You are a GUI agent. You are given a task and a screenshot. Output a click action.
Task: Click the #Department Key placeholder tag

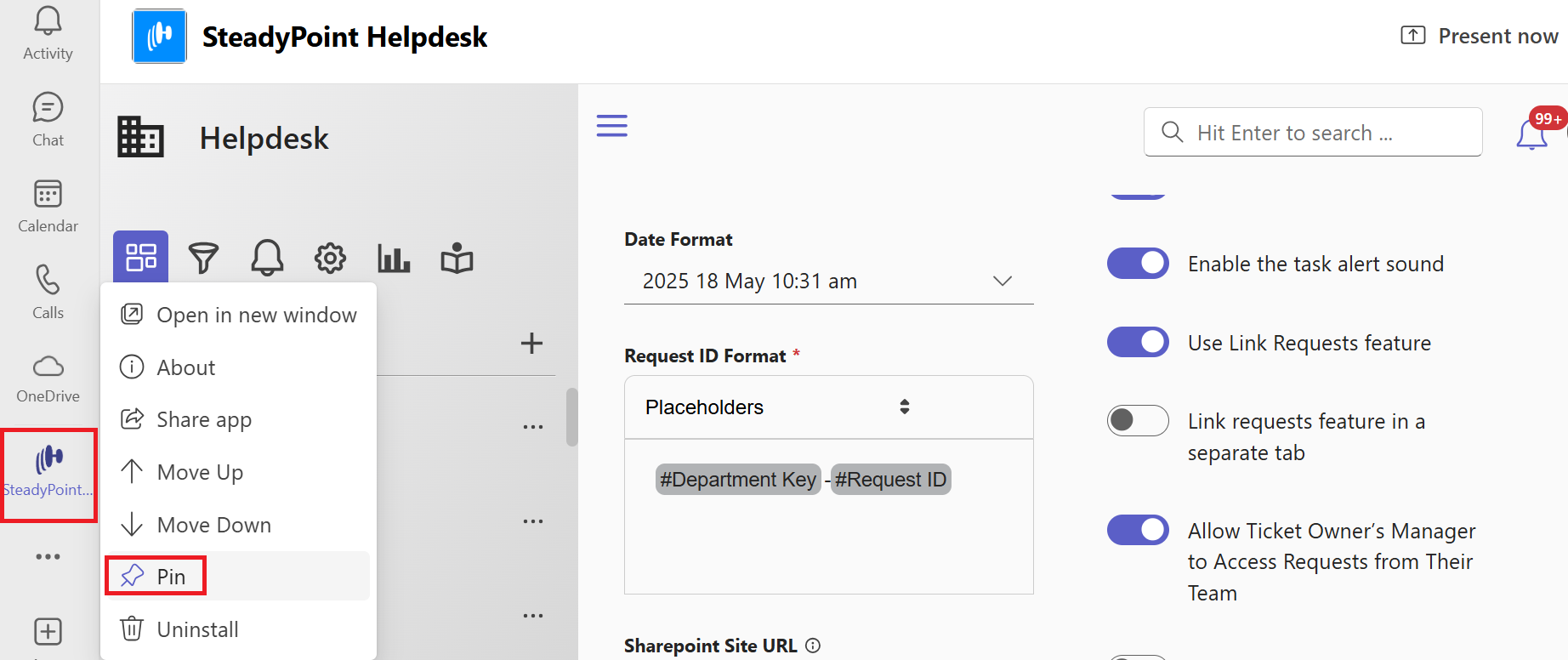(x=738, y=480)
